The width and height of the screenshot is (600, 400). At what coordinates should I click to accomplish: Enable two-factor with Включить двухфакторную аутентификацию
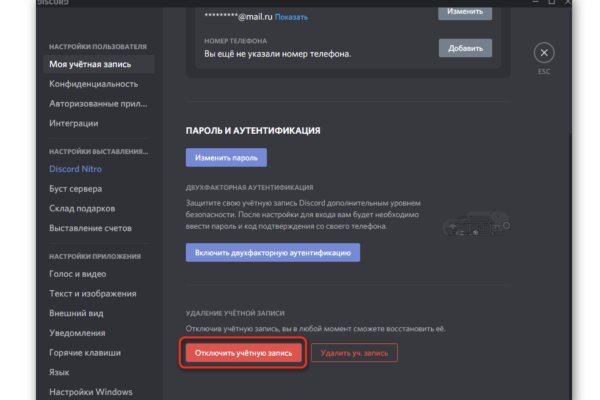(x=272, y=253)
